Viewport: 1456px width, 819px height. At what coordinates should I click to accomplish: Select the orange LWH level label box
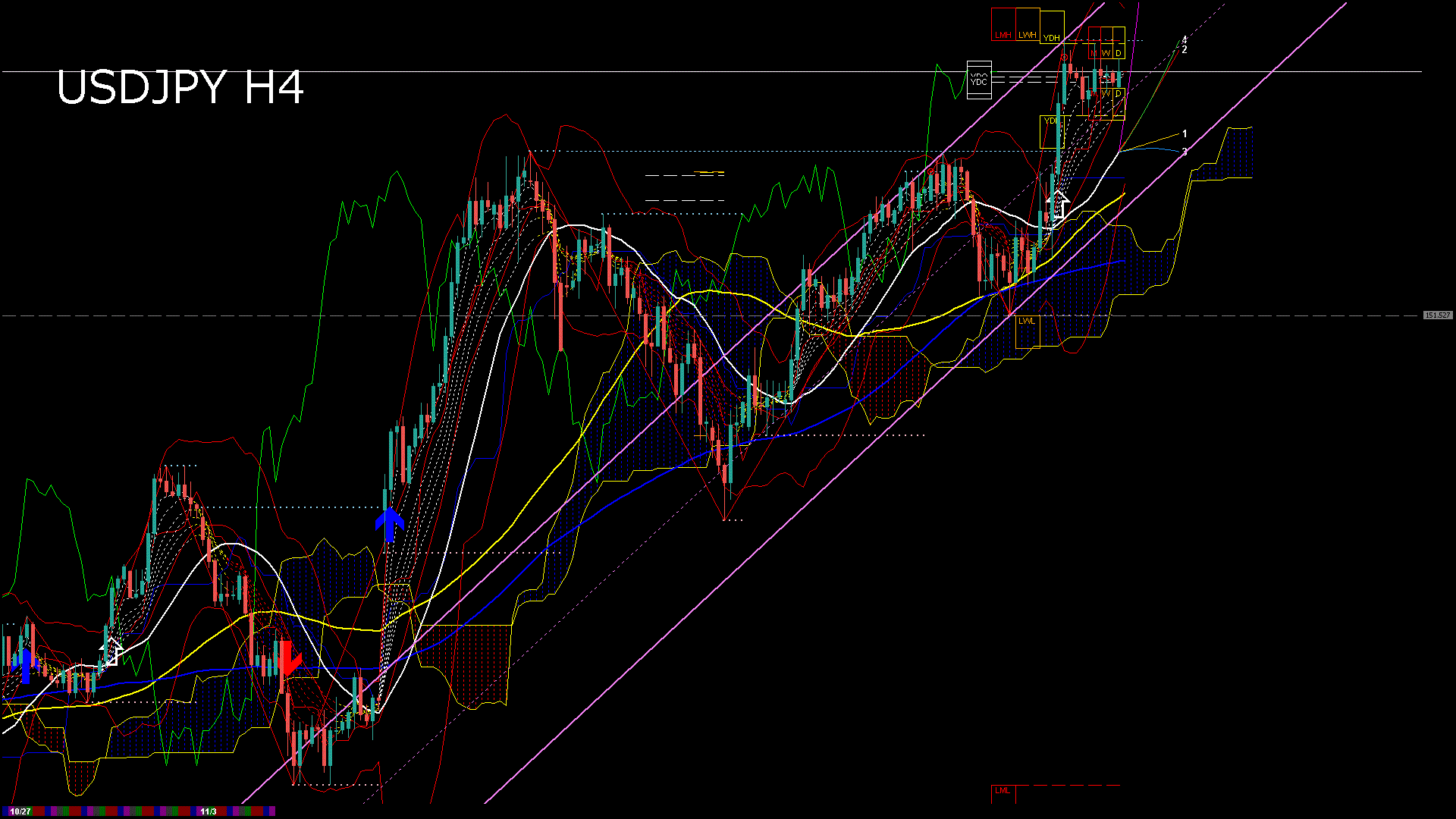[1027, 35]
